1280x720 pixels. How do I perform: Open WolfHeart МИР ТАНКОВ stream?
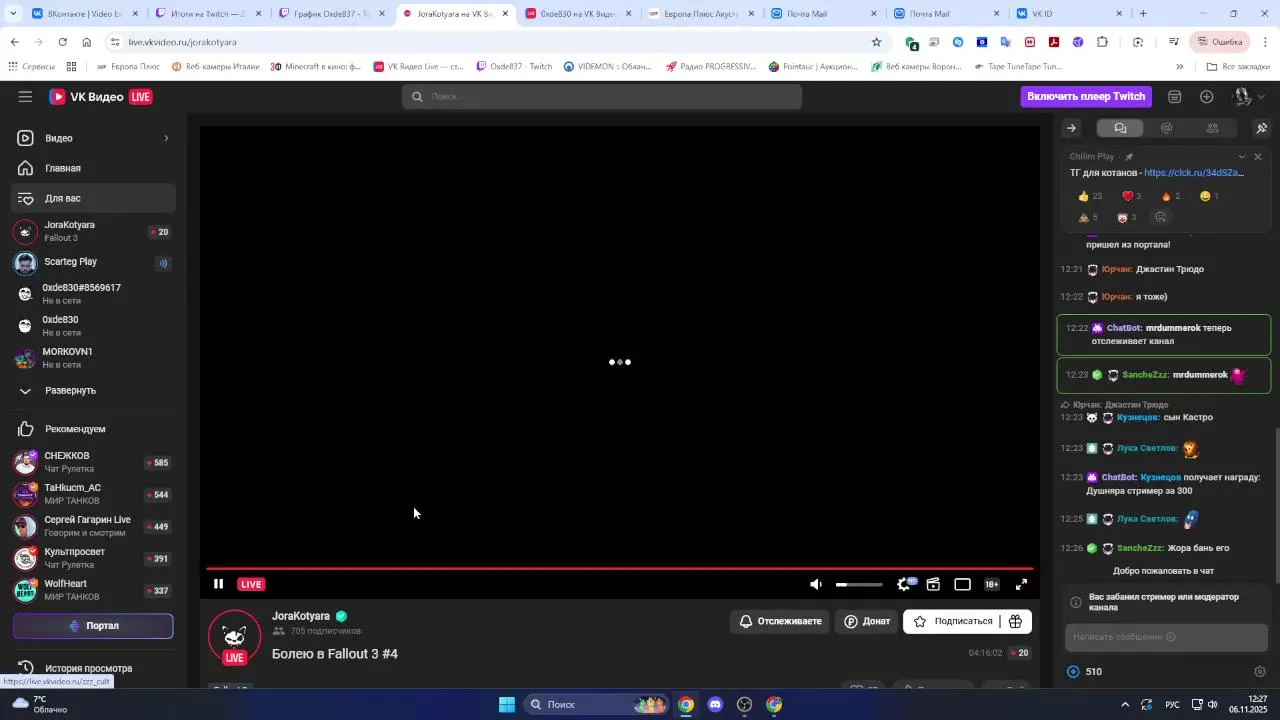pos(94,590)
